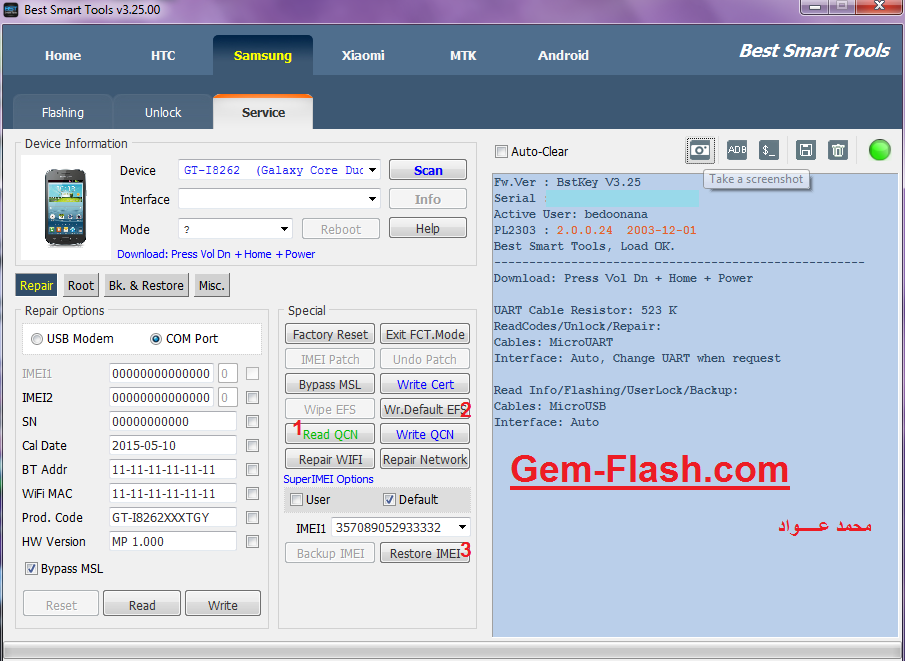Take a screenshot with the camera icon
Screen dimensions: 905x661
click(x=700, y=151)
